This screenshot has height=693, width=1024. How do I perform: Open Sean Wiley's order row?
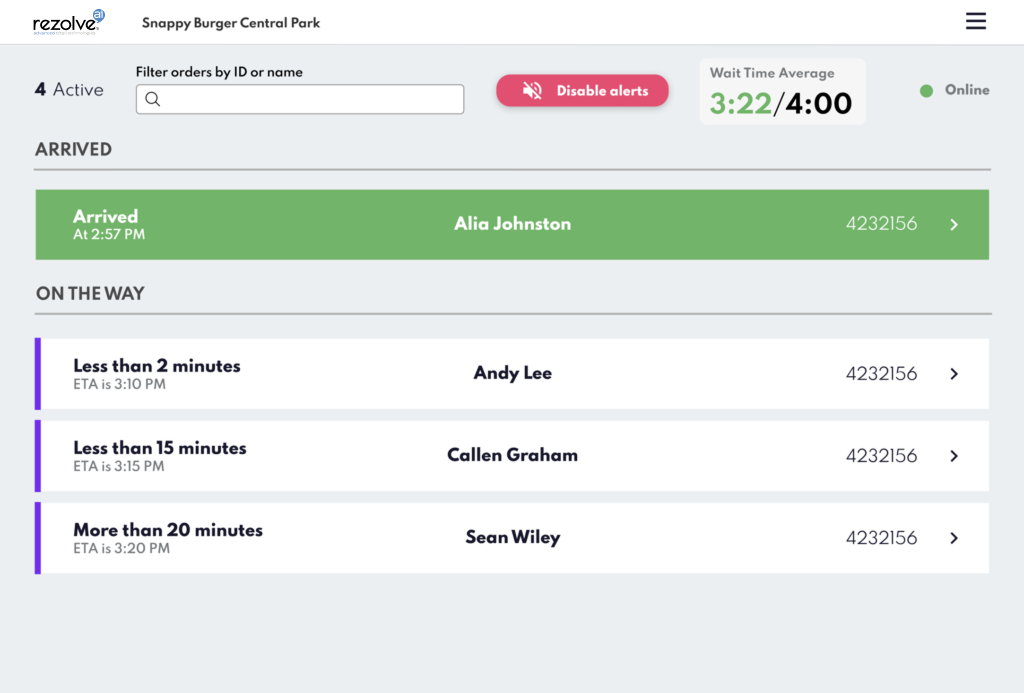pyautogui.click(x=512, y=538)
